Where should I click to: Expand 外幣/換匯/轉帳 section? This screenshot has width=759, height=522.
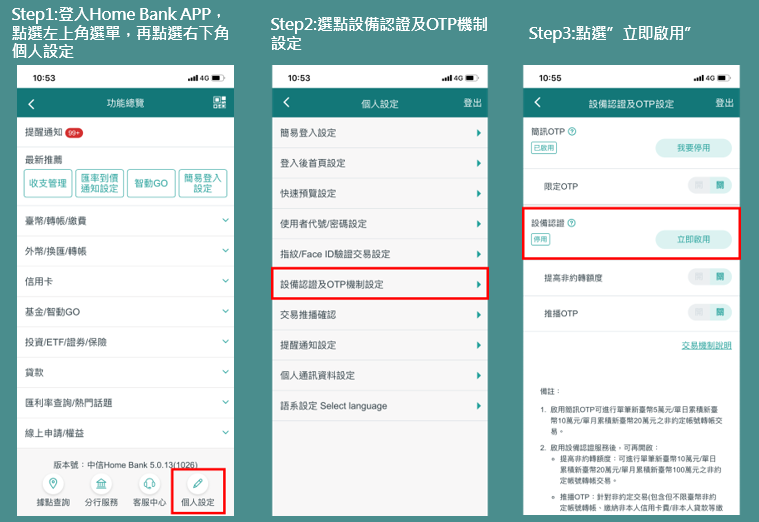point(125,251)
